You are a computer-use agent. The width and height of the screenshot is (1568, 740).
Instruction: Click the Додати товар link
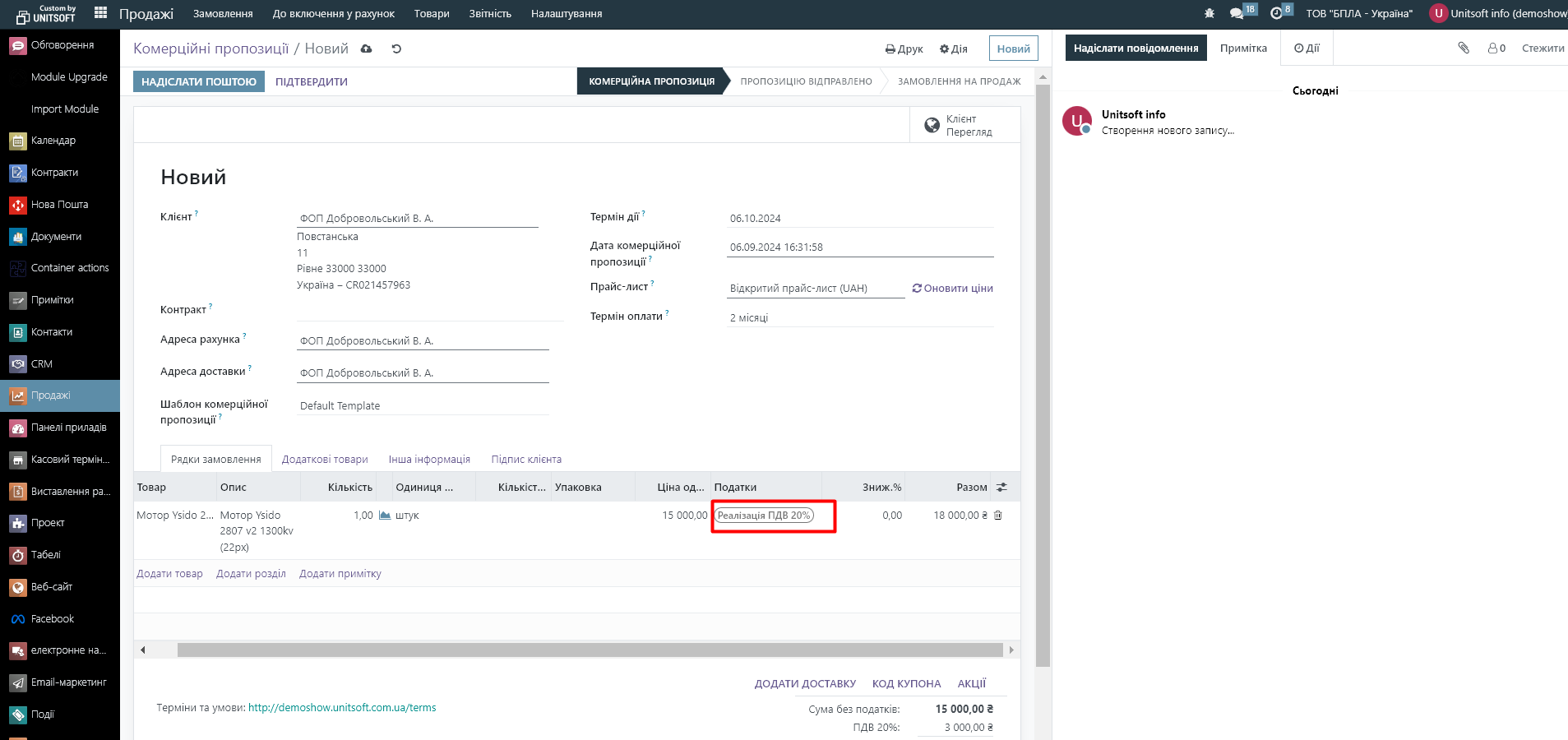169,574
